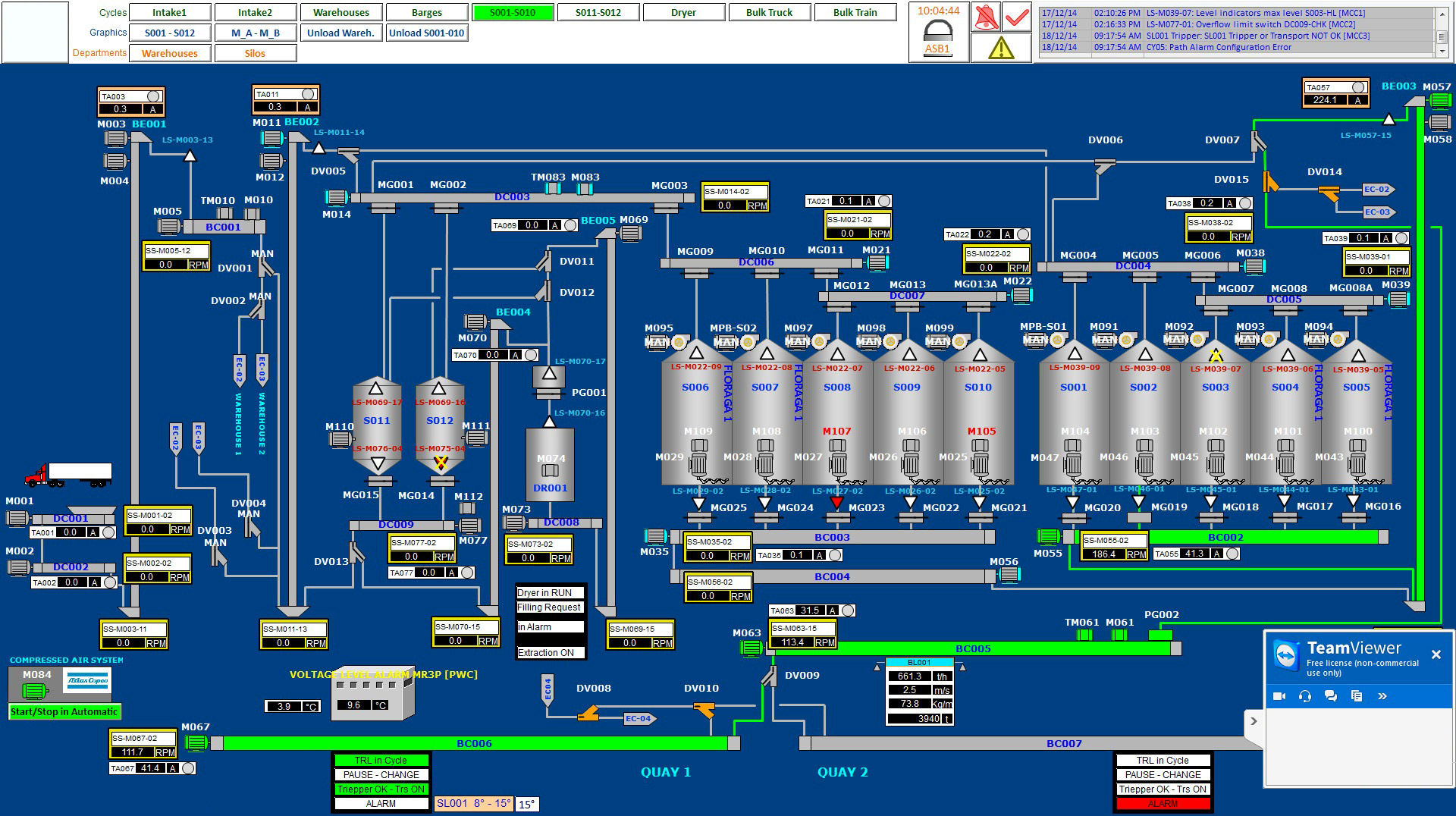Toggle the TA011 current indicator lamp
The image size is (1456, 816).
pyautogui.click(x=308, y=94)
